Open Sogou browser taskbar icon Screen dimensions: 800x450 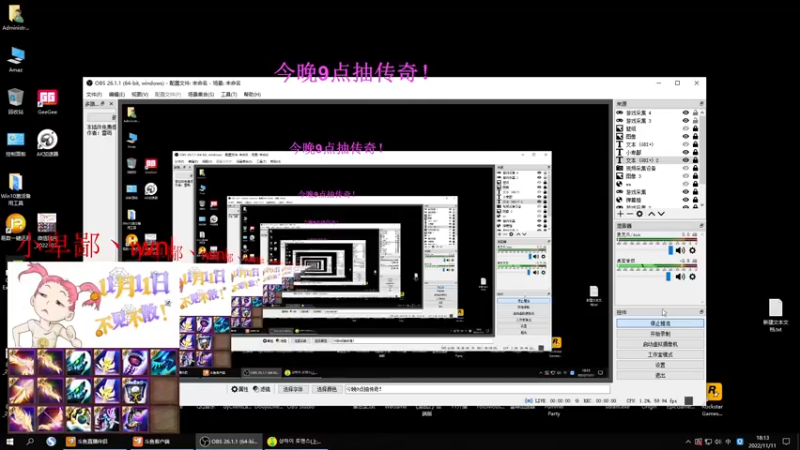(x=51, y=441)
